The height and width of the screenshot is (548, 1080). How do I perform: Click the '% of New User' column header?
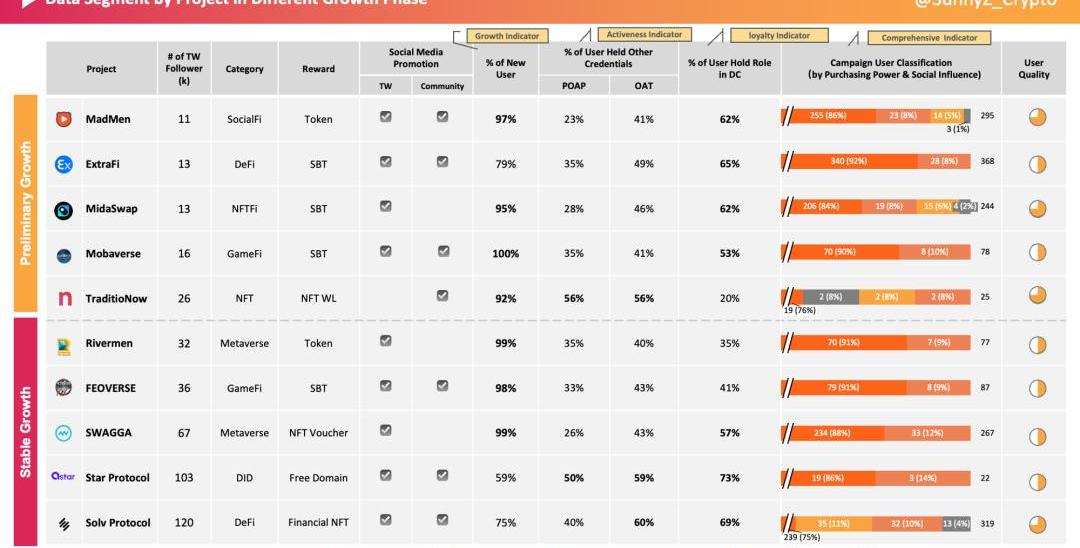(x=506, y=68)
